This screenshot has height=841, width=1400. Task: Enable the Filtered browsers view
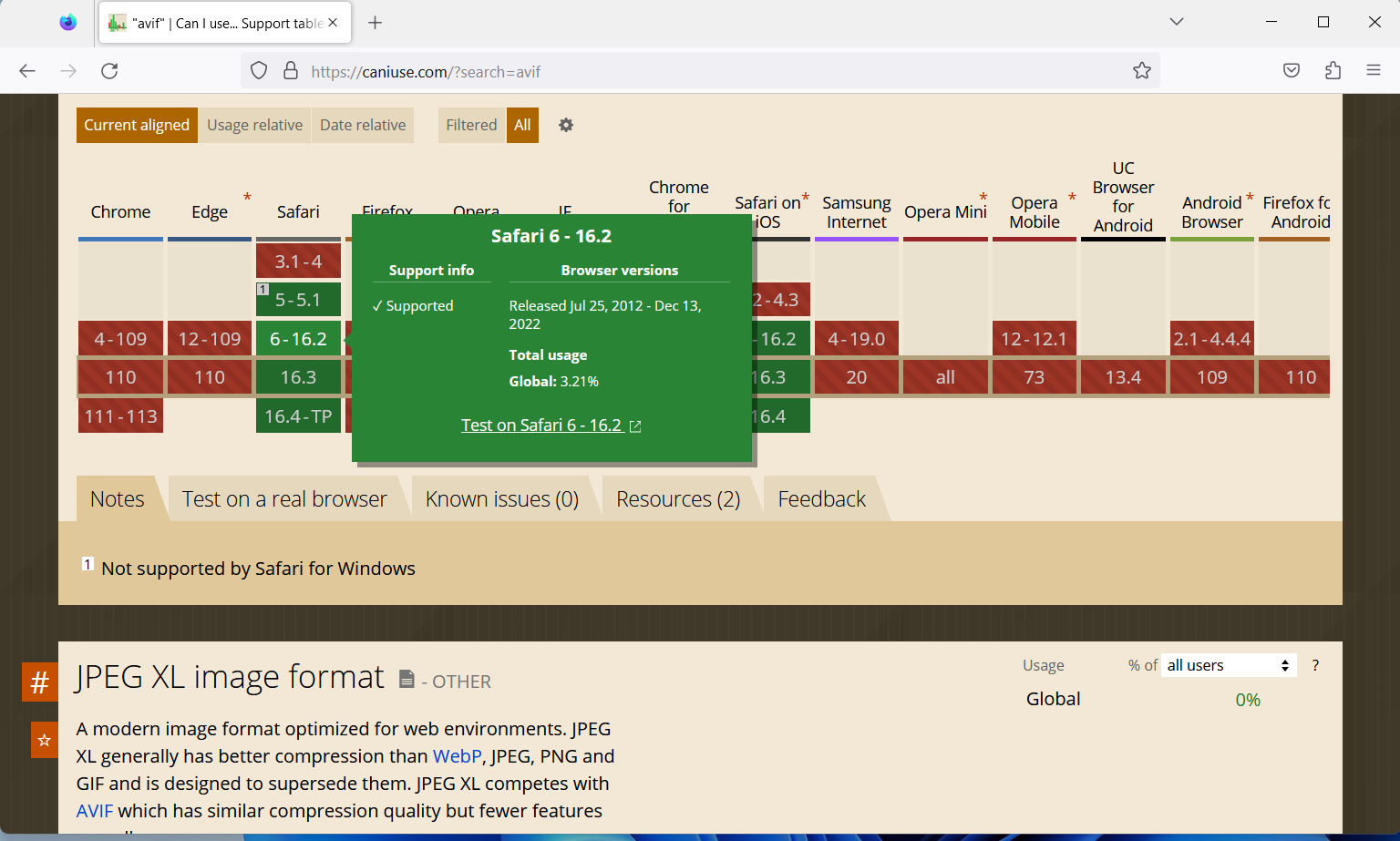coord(471,125)
